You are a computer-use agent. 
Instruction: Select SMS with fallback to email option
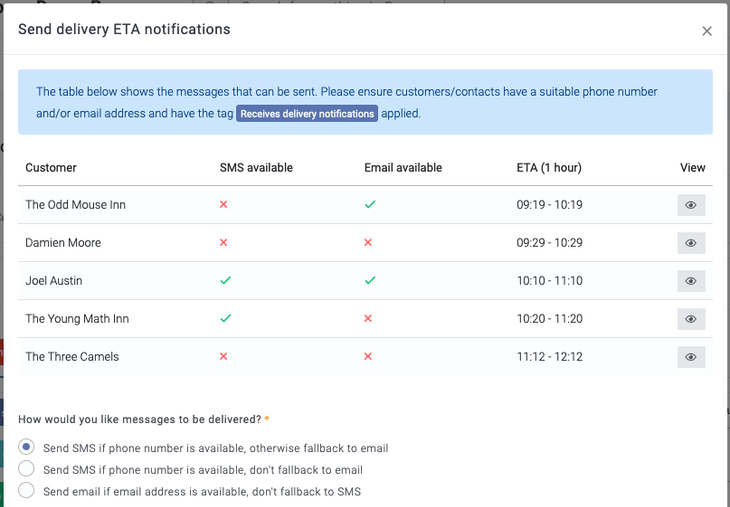point(27,448)
